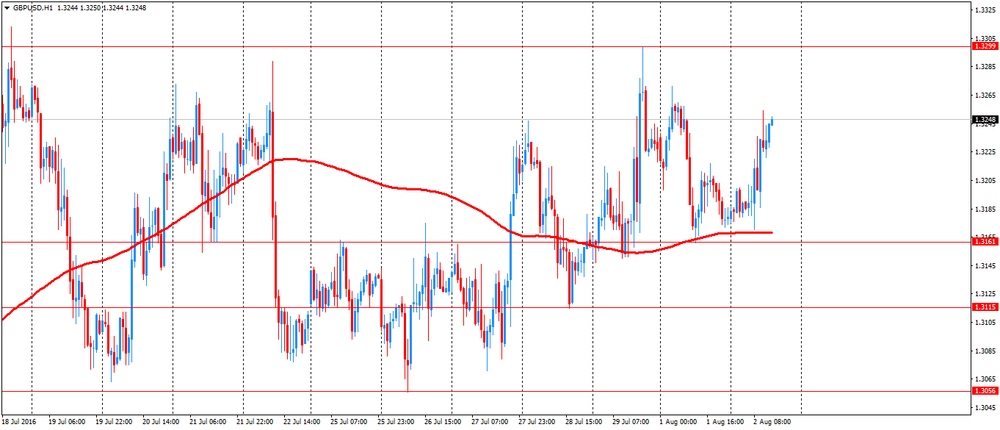Click the 21 Jul 22:00 time label
1000x430 pixels.
[x=255, y=422]
